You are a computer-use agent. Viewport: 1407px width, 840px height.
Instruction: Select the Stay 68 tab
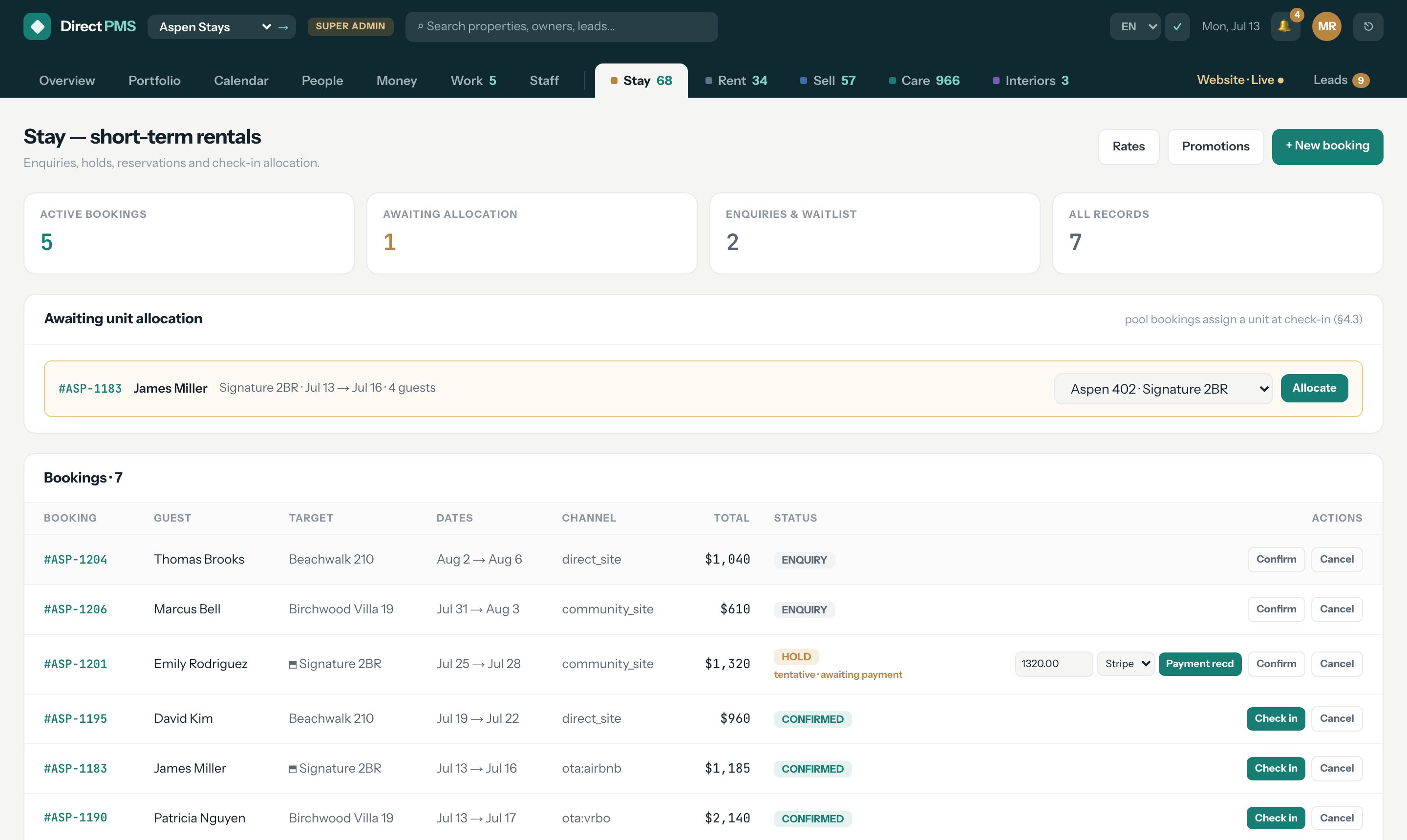click(641, 81)
